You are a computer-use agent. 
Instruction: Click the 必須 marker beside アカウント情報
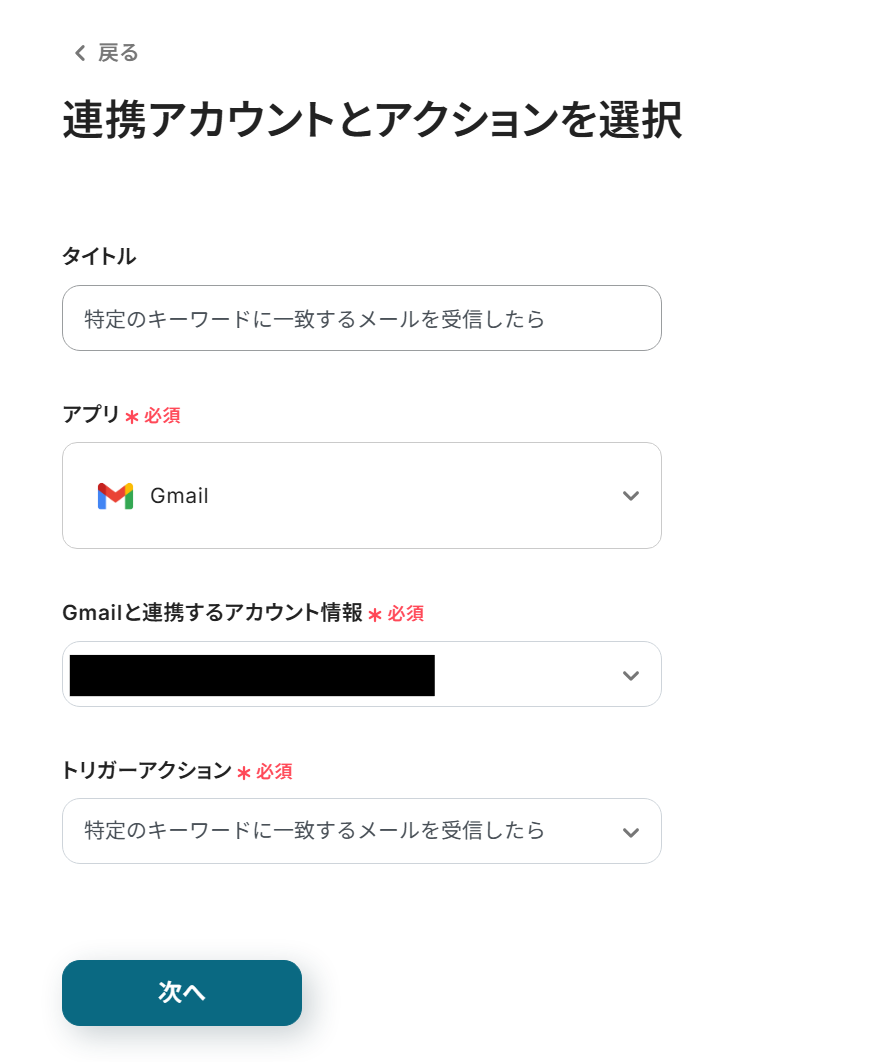[x=405, y=614]
